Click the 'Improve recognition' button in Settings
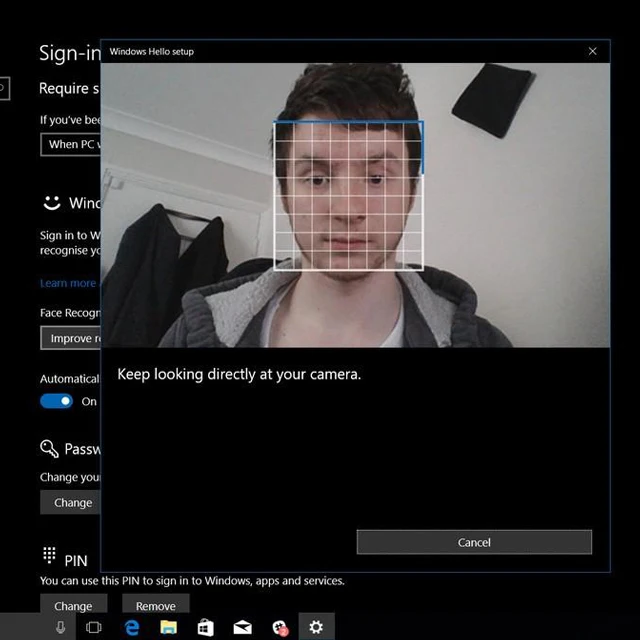Image resolution: width=640 pixels, height=640 pixels. tap(71, 338)
